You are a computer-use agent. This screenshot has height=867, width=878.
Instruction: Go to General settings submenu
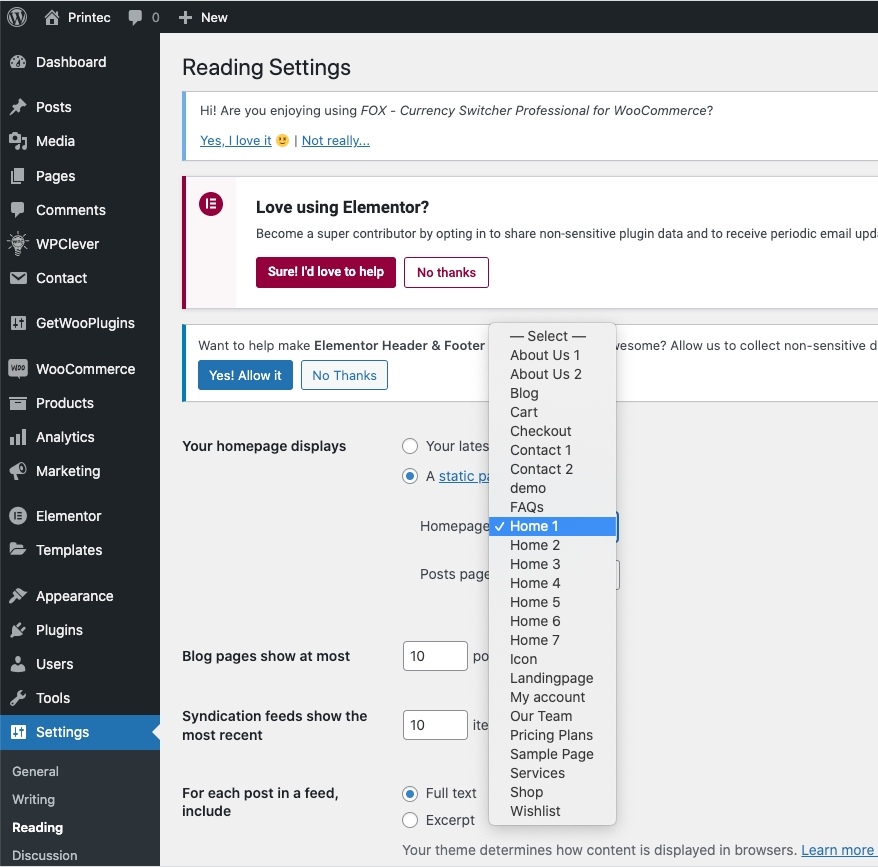[x=35, y=771]
